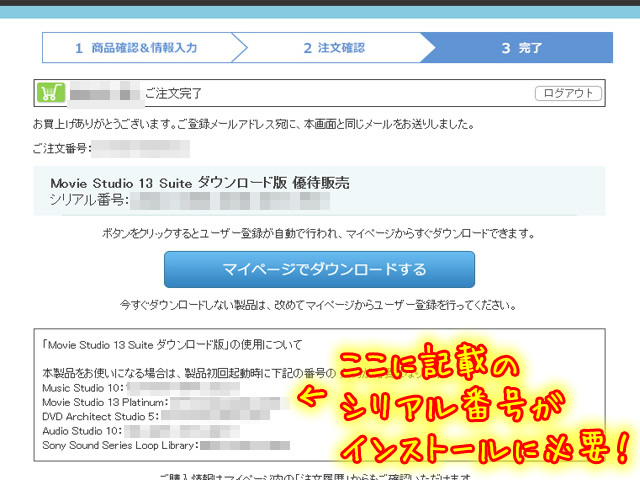Click the DVD Architect Studio 5 serial row
The width and height of the screenshot is (640, 497).
pyautogui.click(x=156, y=417)
